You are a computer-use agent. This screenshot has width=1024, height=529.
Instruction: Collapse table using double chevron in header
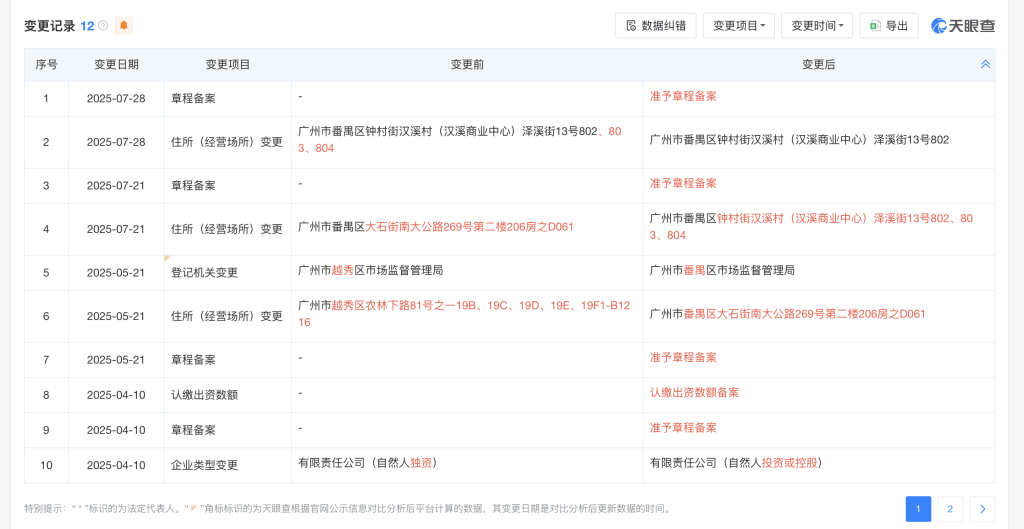click(x=985, y=64)
